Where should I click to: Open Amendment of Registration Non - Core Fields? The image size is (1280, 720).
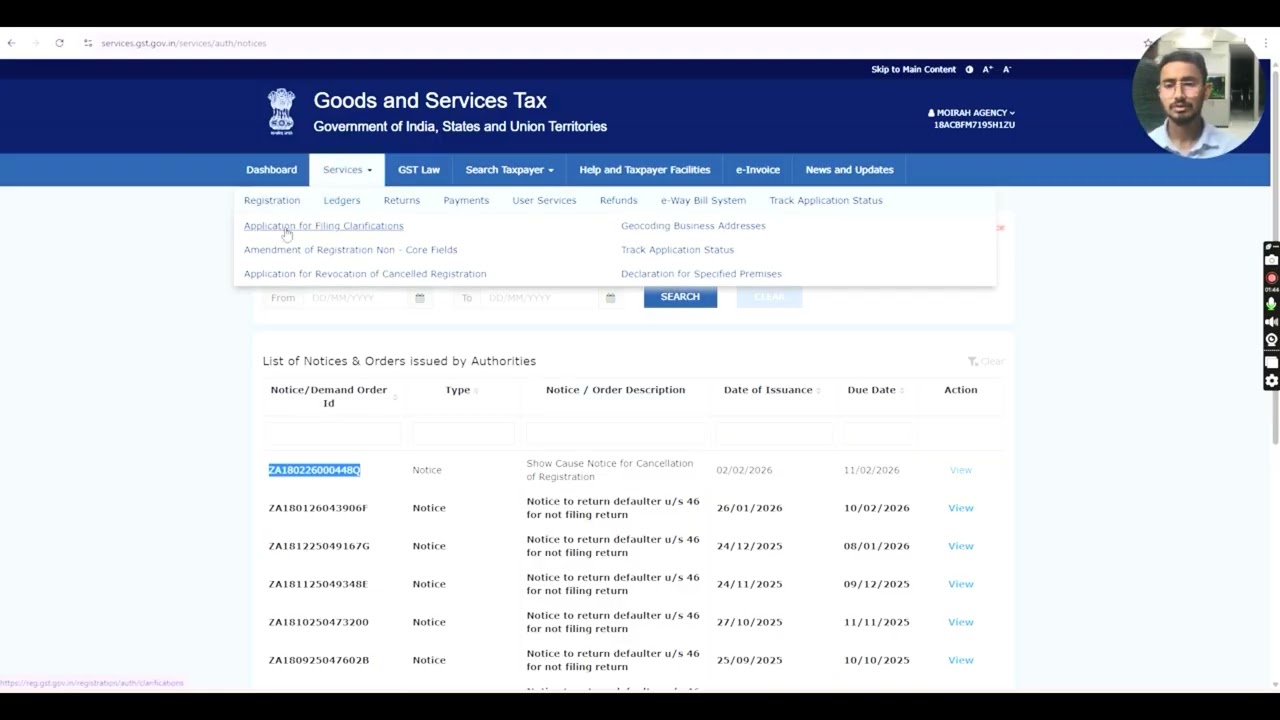coord(351,250)
